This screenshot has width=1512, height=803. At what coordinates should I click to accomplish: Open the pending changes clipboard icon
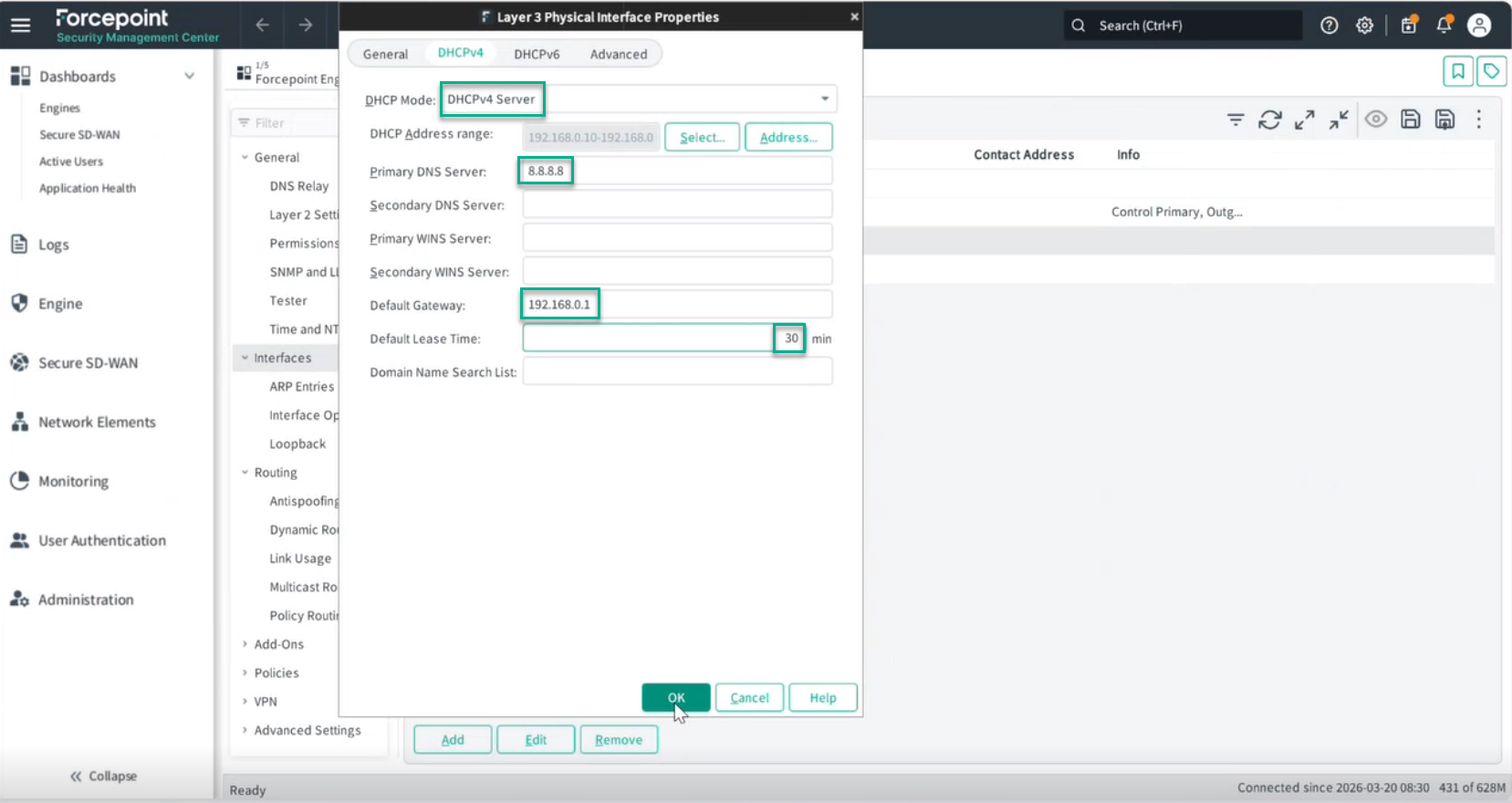(1409, 25)
